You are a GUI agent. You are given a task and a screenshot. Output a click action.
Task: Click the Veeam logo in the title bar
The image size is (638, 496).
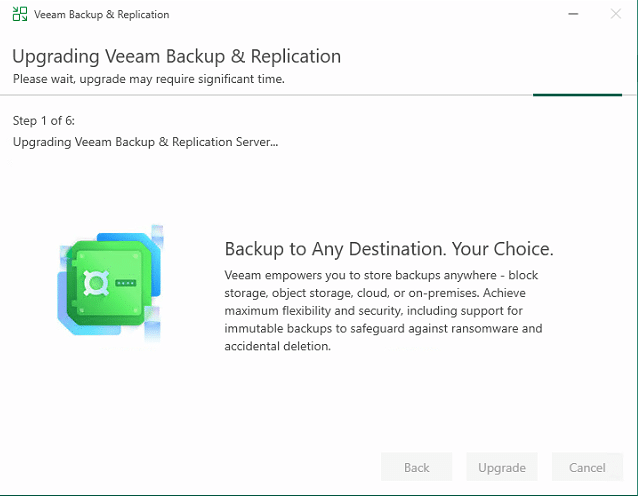tap(18, 15)
